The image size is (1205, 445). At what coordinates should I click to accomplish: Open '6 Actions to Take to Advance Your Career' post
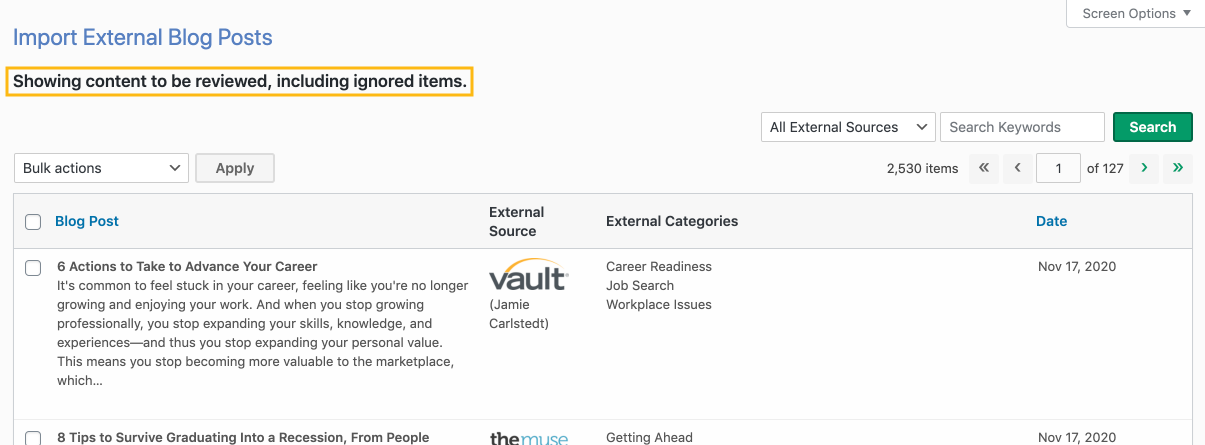click(x=187, y=266)
